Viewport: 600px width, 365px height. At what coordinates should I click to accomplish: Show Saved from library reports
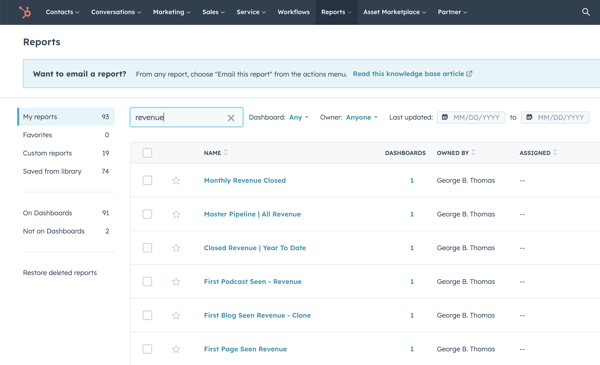[x=66, y=171]
